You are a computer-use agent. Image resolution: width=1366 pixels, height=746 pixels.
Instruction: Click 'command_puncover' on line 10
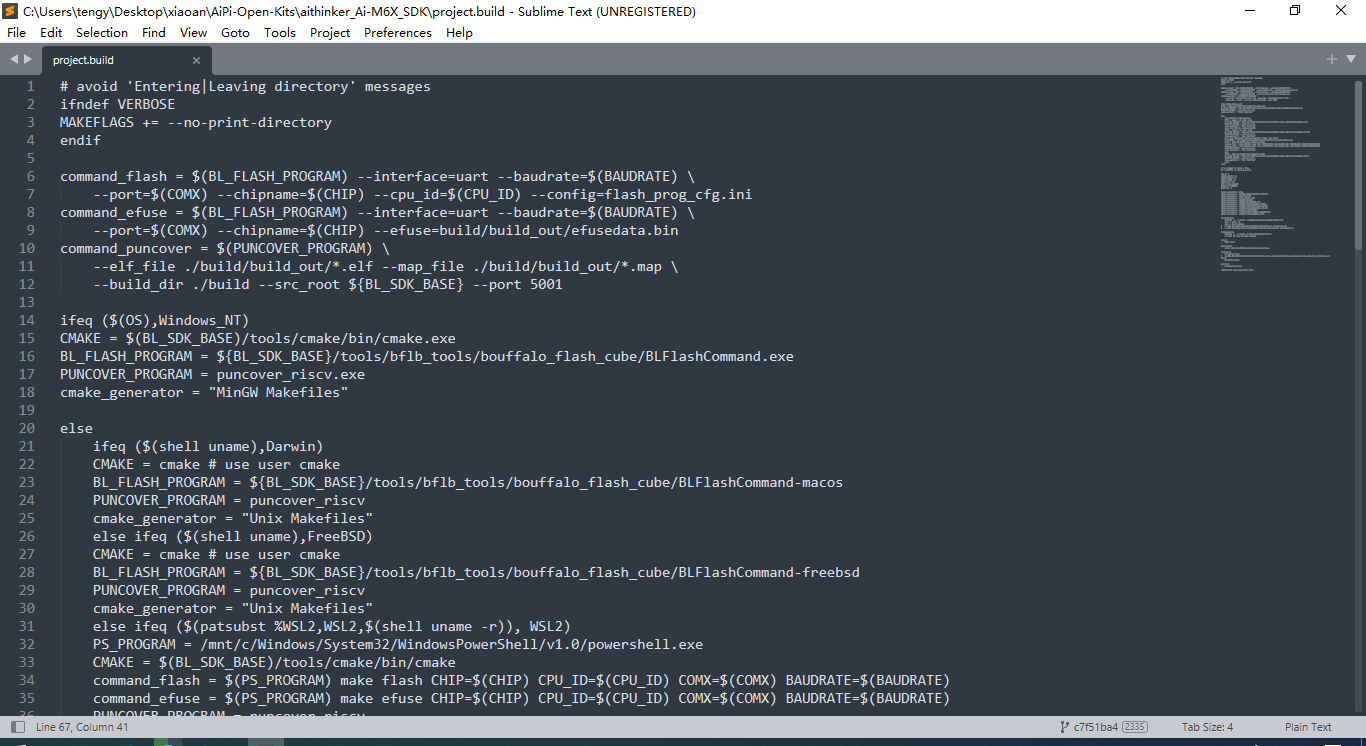tap(126, 248)
